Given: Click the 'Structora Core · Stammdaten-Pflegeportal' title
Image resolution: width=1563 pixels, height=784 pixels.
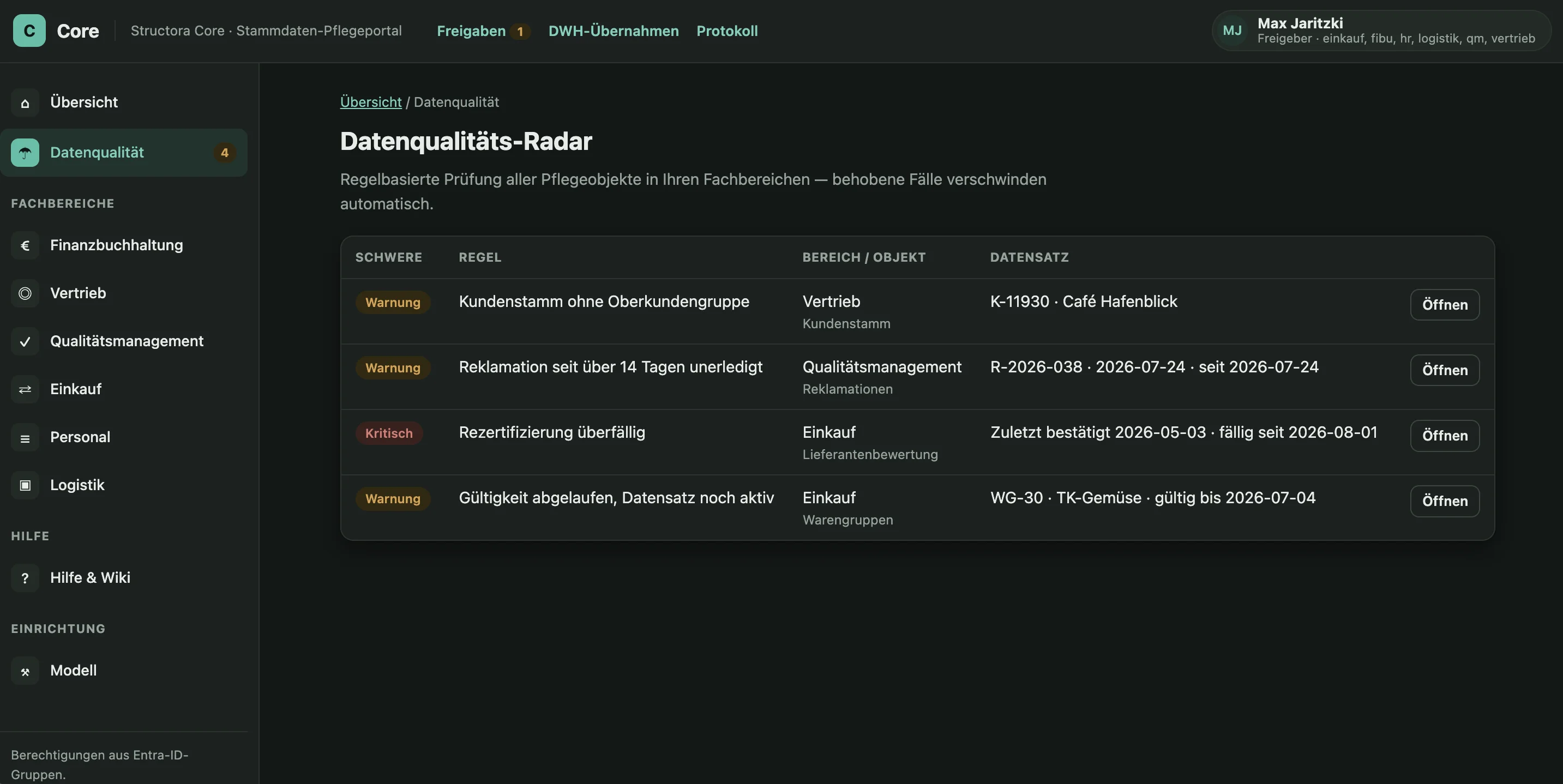Looking at the screenshot, I should (266, 31).
